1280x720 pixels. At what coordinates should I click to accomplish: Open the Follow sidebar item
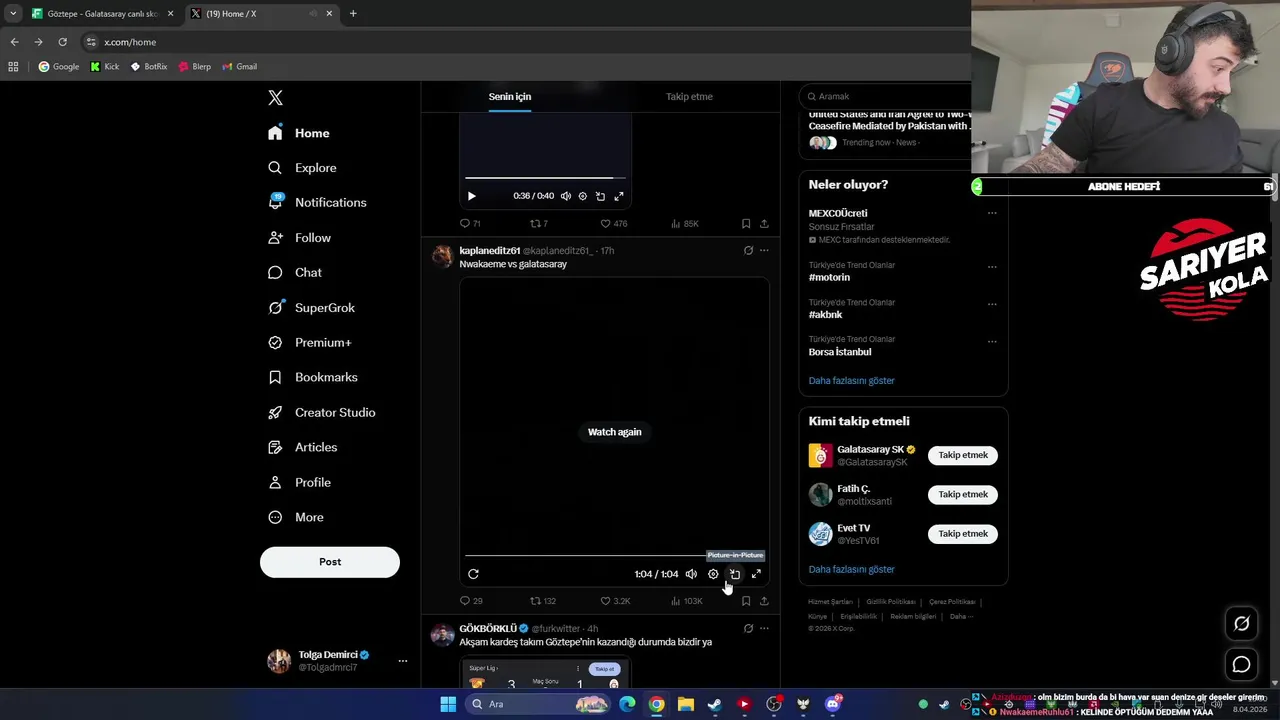coord(299,238)
